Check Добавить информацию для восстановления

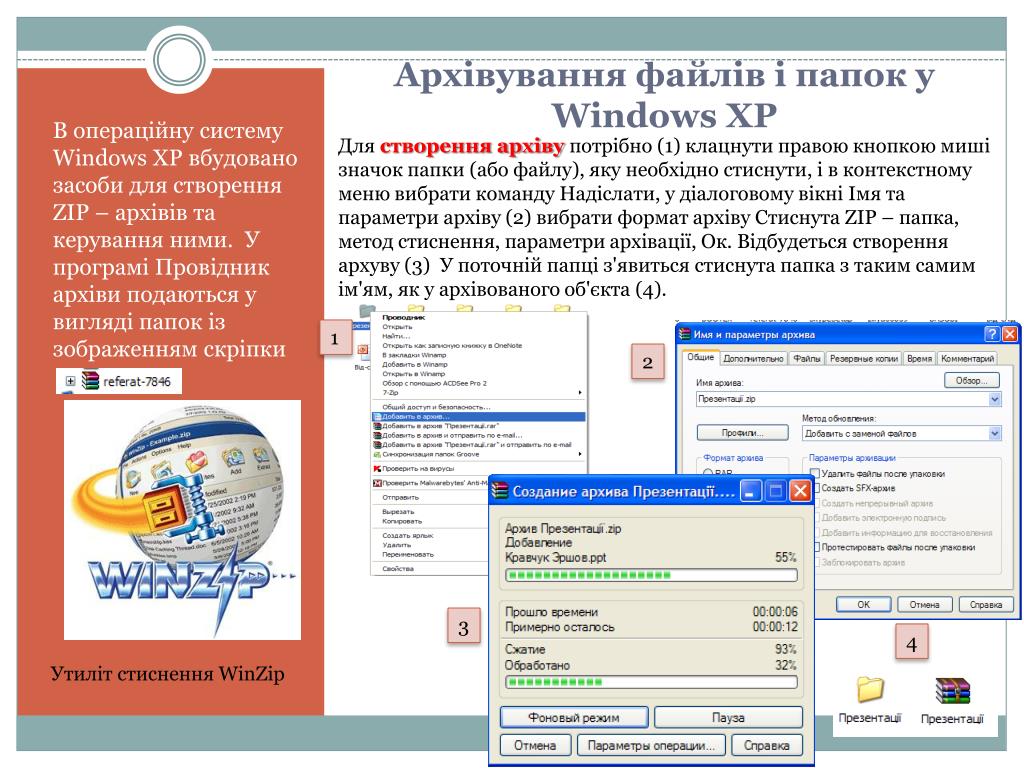816,533
